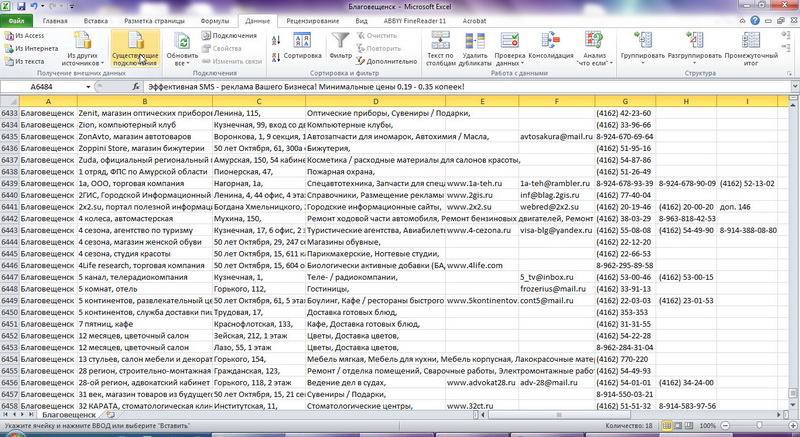800x437 pixels.
Task: Click the Subtotal button
Action: click(x=751, y=49)
